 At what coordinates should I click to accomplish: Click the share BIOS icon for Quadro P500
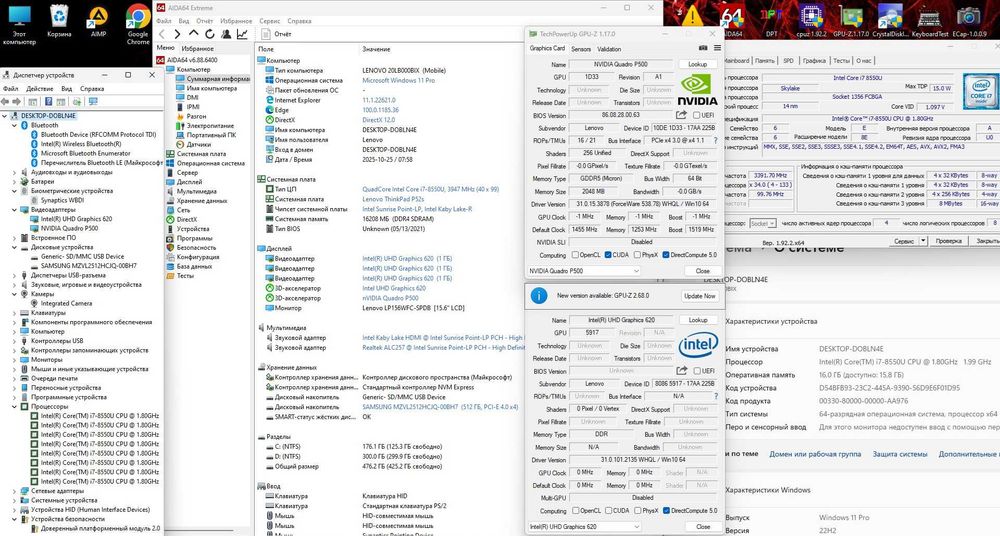(683, 115)
